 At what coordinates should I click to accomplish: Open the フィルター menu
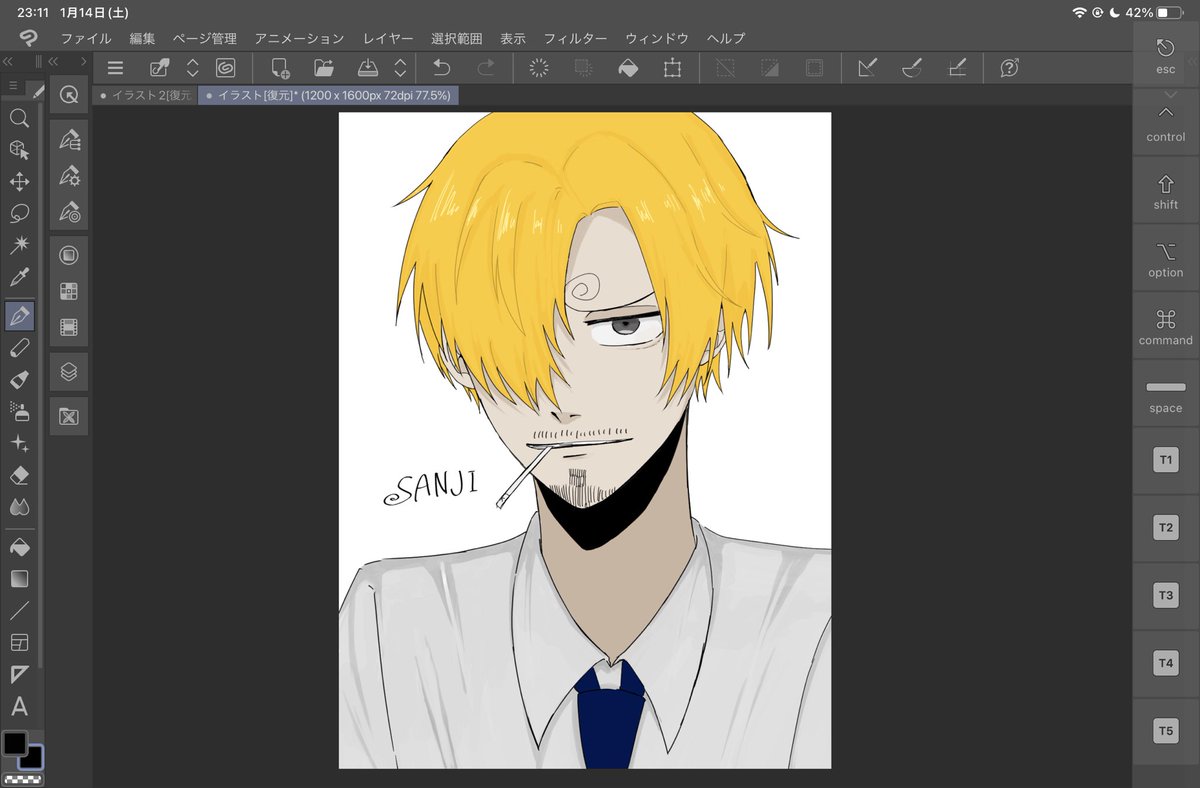tap(575, 39)
